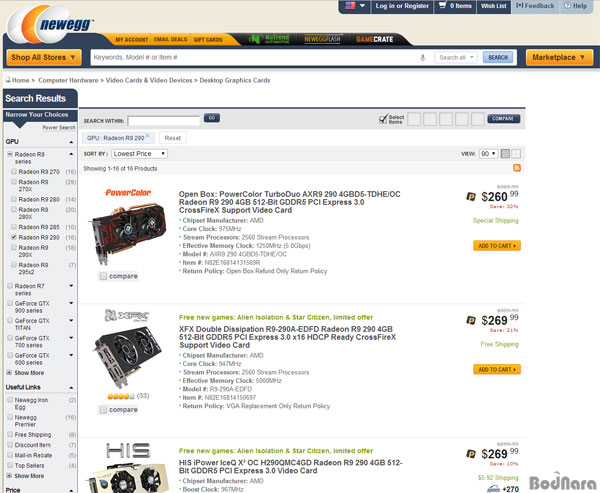The width and height of the screenshot is (600, 493).
Task: Open the Shop All Stores menu
Action: tap(44, 57)
